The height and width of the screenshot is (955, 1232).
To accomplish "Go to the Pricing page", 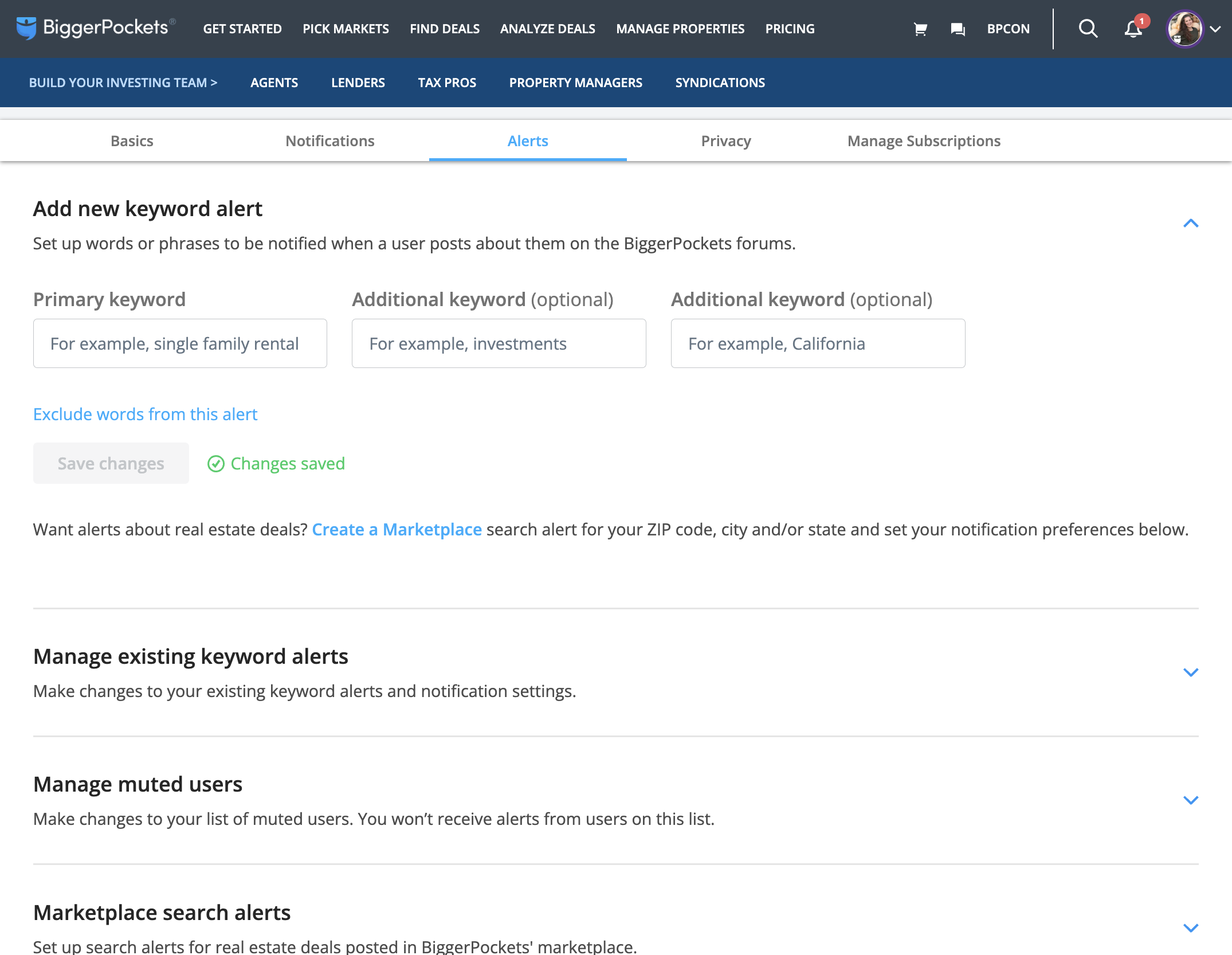I will (x=790, y=29).
